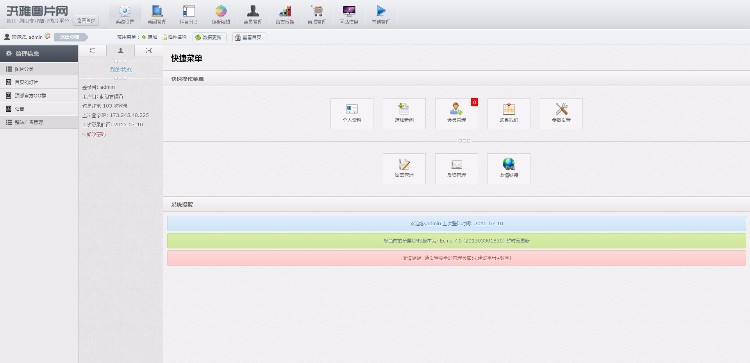Select the second sidebar menu item
Image resolution: width=750 pixels, height=363 pixels.
[39, 82]
